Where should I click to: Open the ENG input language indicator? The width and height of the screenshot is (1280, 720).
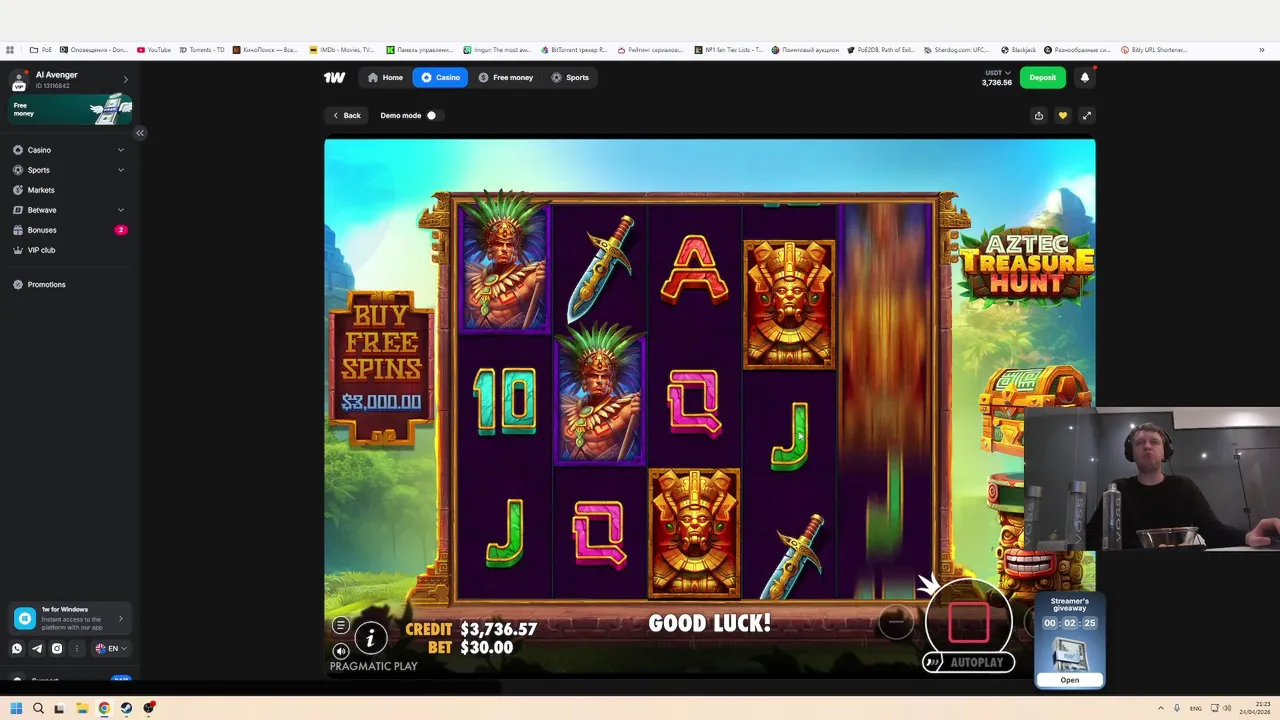[x=1195, y=708]
